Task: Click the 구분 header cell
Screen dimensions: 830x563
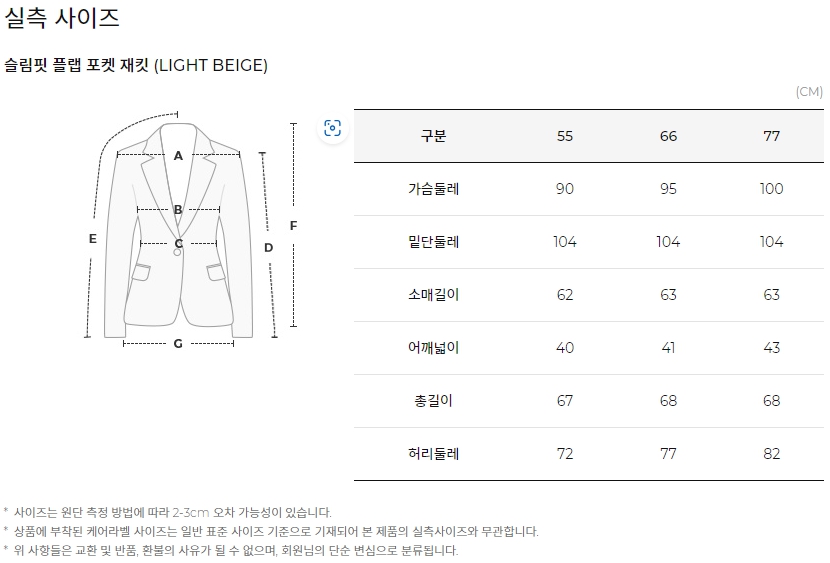Action: (x=434, y=136)
